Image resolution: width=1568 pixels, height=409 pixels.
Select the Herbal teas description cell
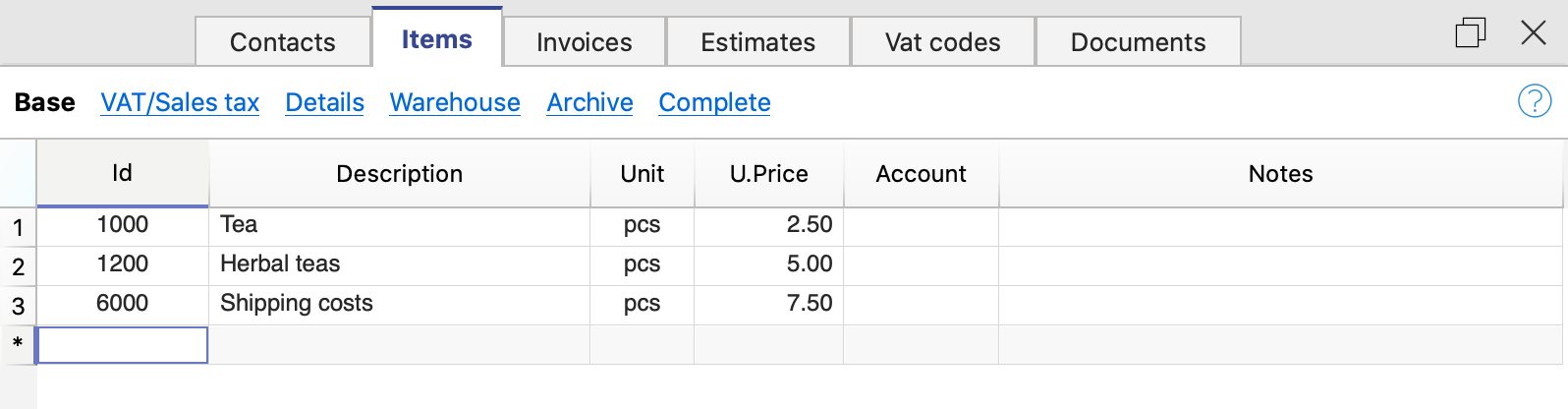(x=399, y=264)
